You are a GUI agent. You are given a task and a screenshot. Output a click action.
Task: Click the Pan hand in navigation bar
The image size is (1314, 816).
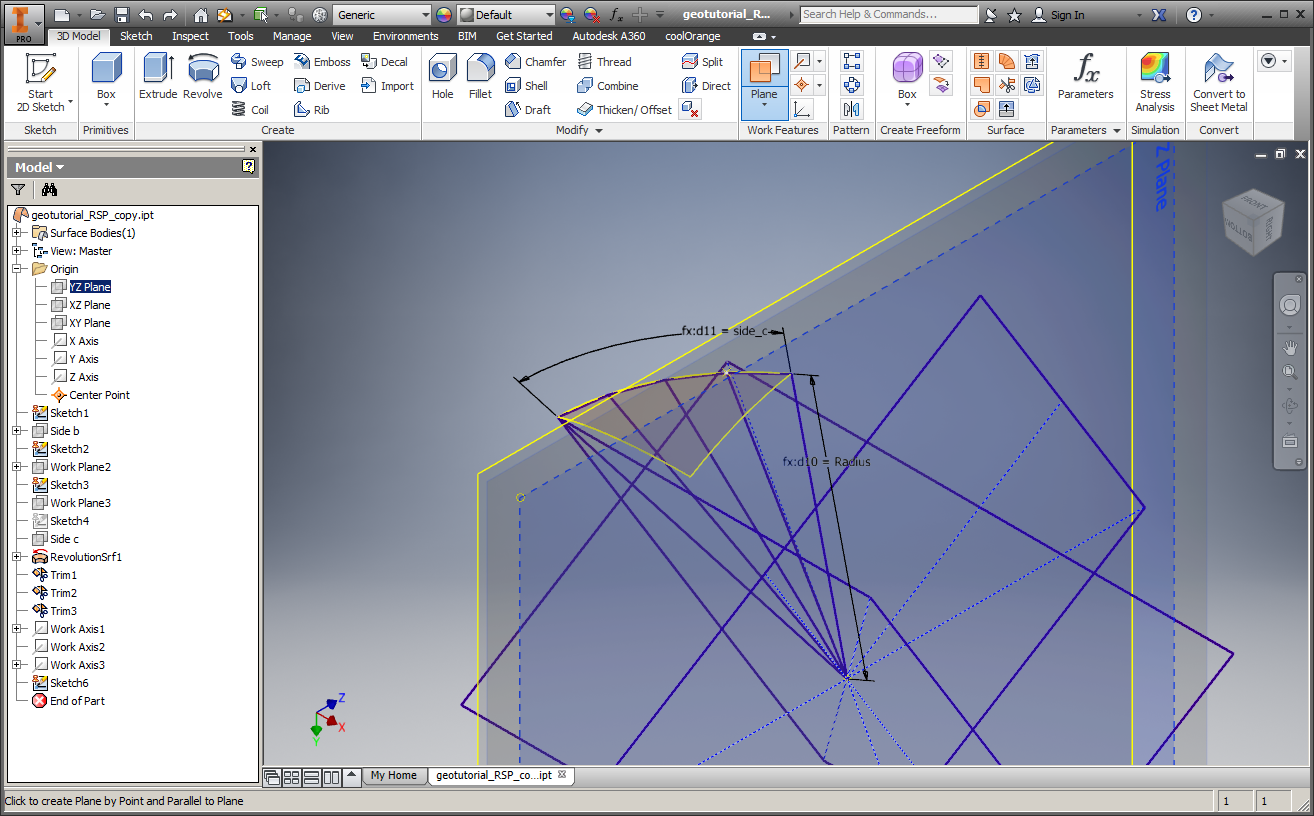1289,347
